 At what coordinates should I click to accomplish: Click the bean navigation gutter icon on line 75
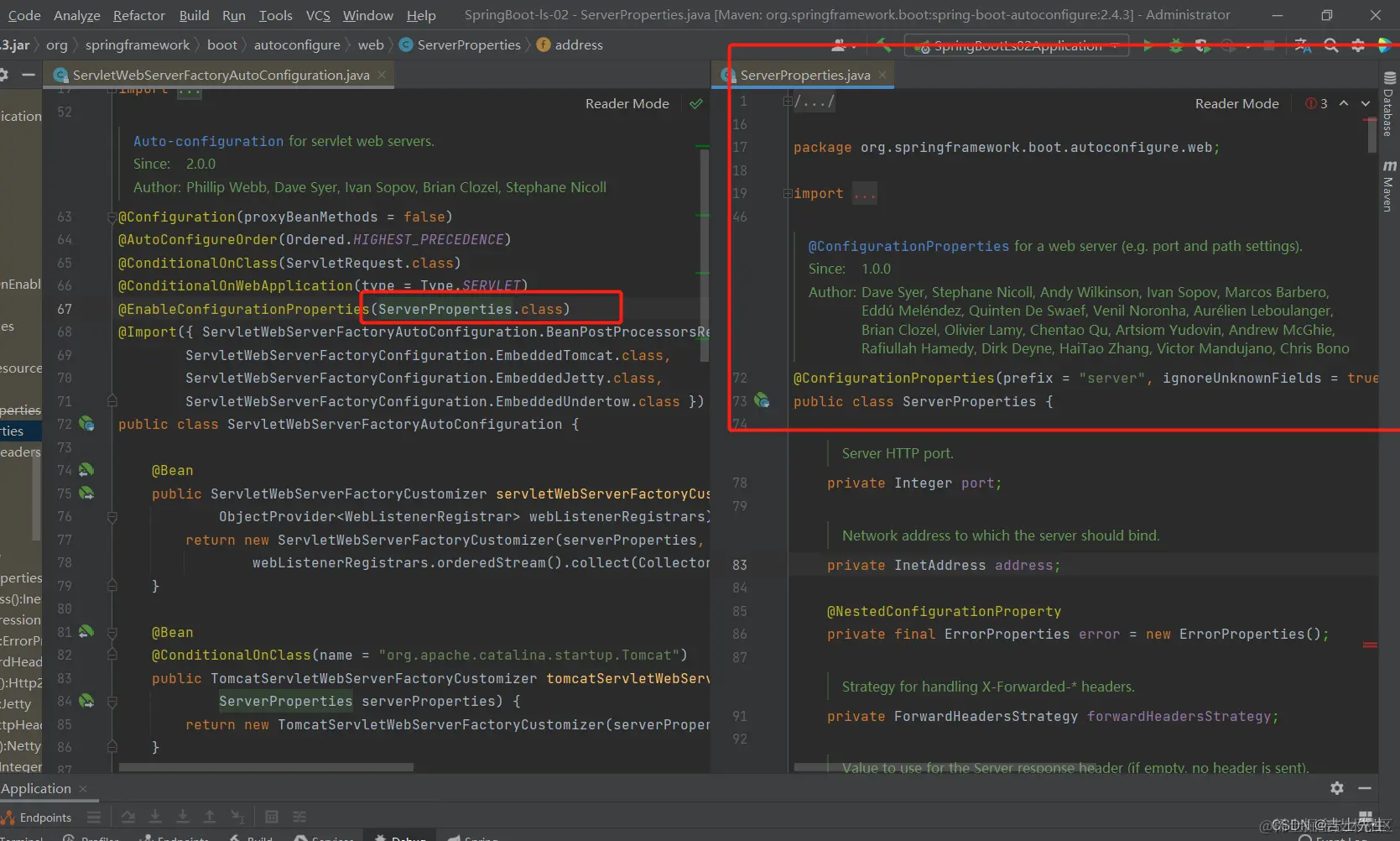[x=86, y=494]
